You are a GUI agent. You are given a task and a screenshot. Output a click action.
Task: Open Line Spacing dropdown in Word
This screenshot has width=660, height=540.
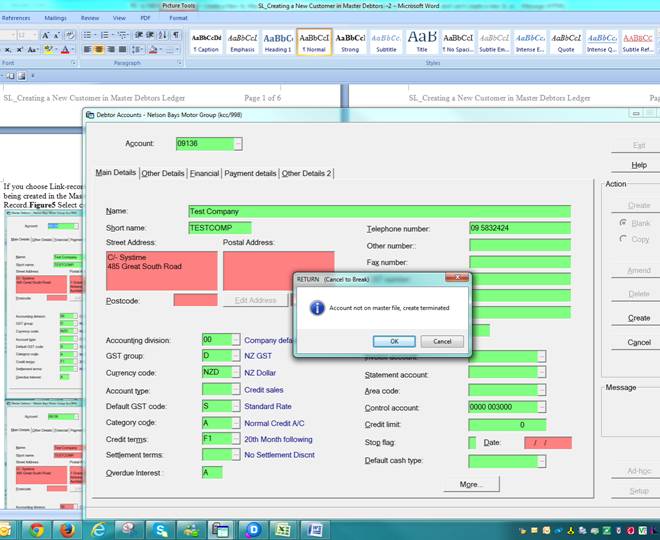(x=137, y=50)
